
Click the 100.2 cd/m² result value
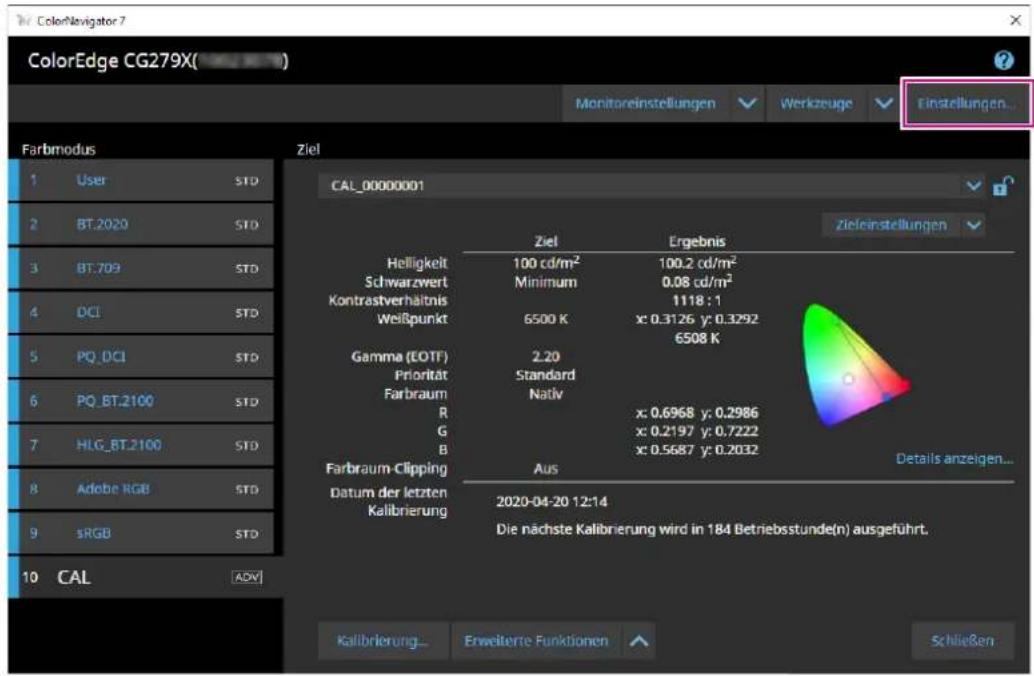697,263
